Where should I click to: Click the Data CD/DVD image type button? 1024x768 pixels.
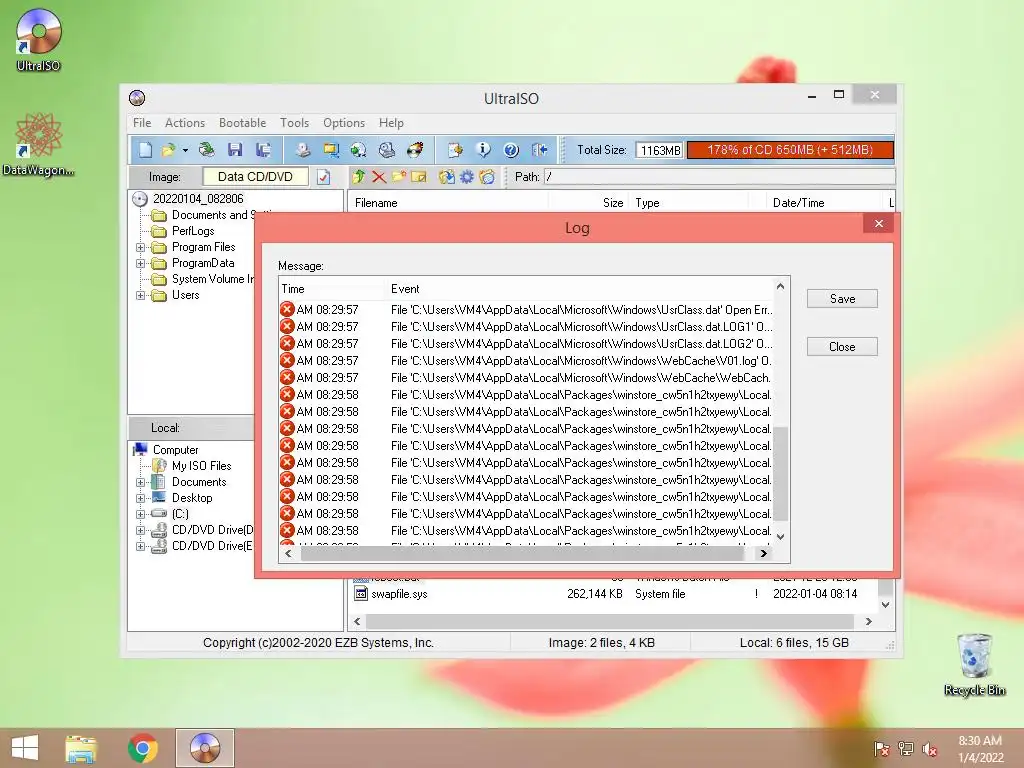[255, 176]
